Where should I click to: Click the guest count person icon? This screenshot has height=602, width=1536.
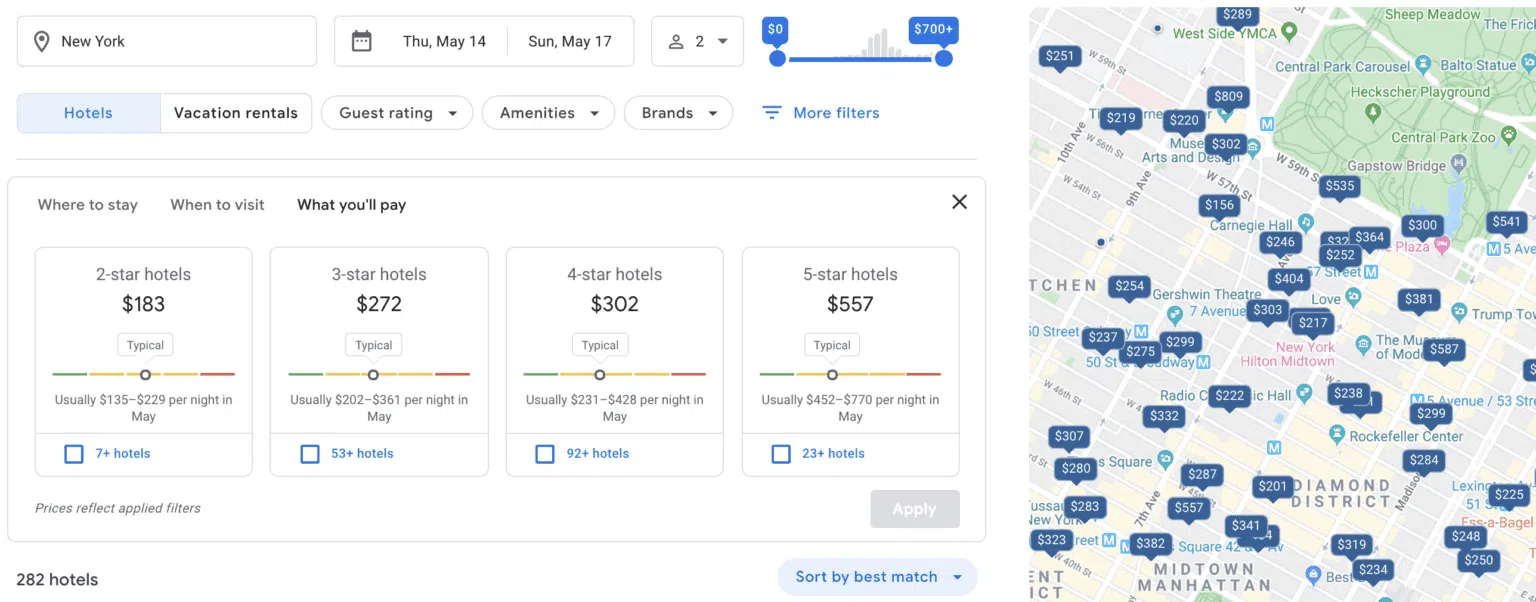pos(678,41)
